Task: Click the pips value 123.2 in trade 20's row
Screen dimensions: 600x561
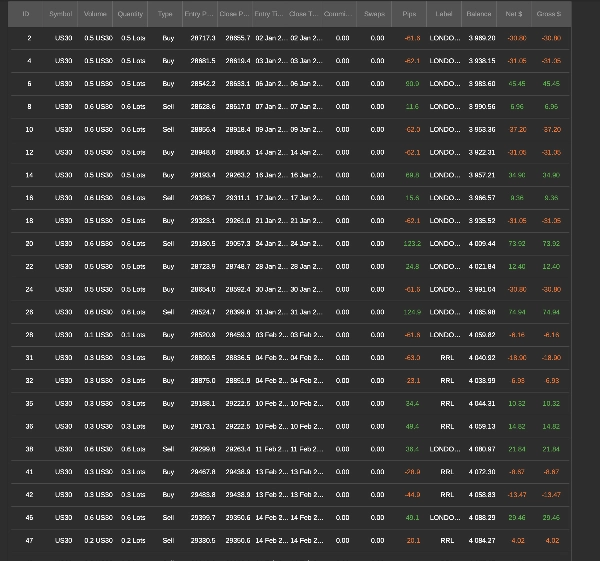Action: click(412, 244)
